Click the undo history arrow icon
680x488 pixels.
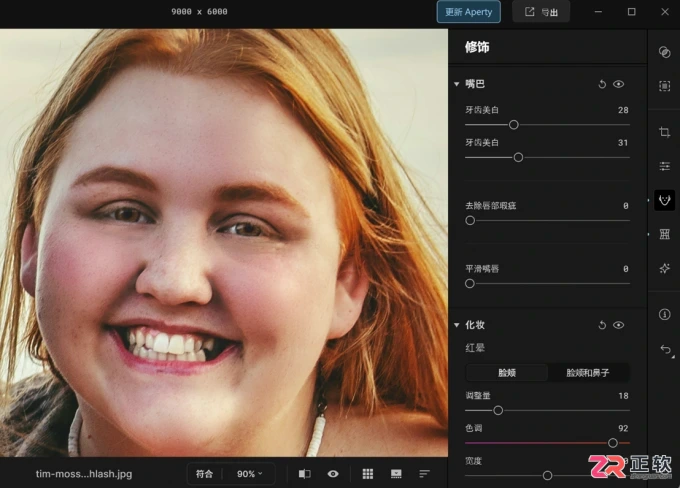666,349
